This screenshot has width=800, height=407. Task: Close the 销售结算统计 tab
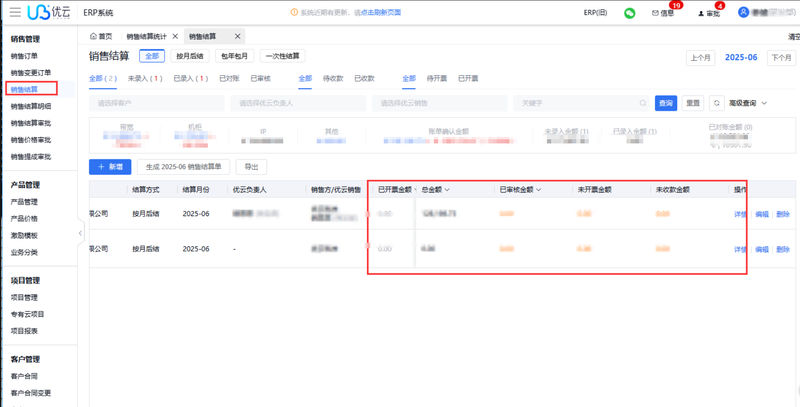(175, 36)
